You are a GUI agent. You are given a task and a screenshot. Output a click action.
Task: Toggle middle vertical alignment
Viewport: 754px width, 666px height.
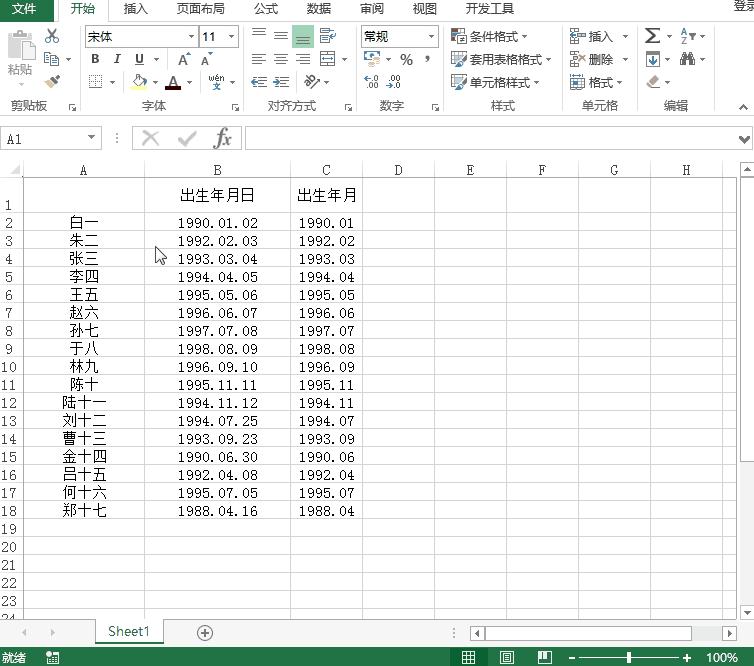[281, 36]
